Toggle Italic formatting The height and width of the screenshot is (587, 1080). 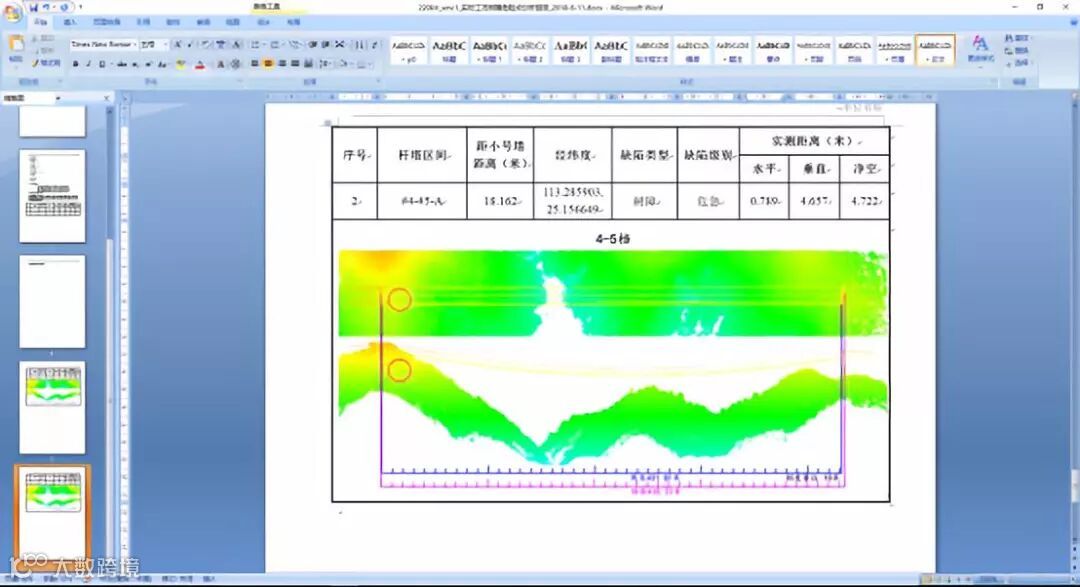click(89, 64)
